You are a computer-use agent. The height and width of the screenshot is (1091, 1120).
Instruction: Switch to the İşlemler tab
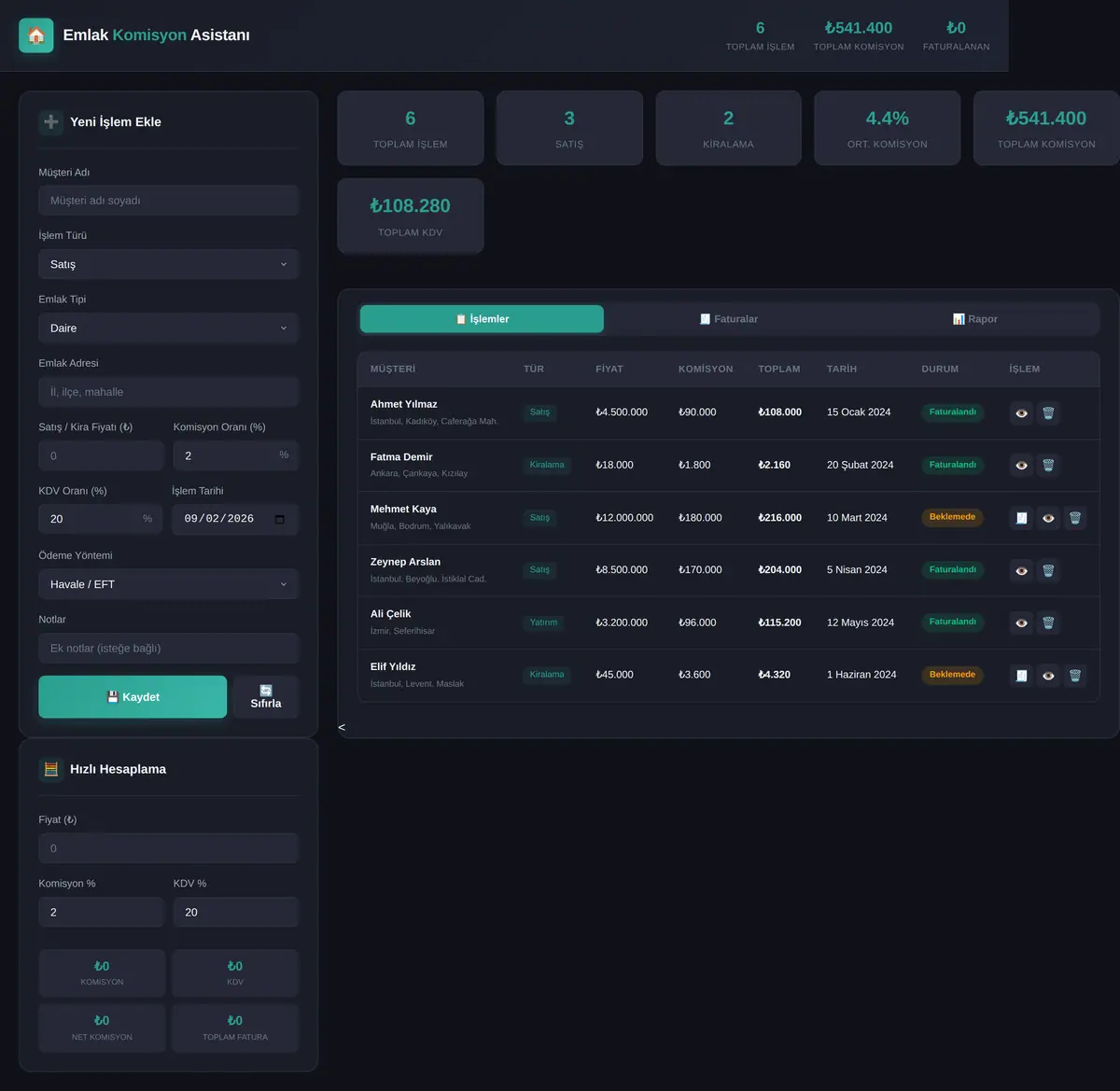tap(482, 319)
